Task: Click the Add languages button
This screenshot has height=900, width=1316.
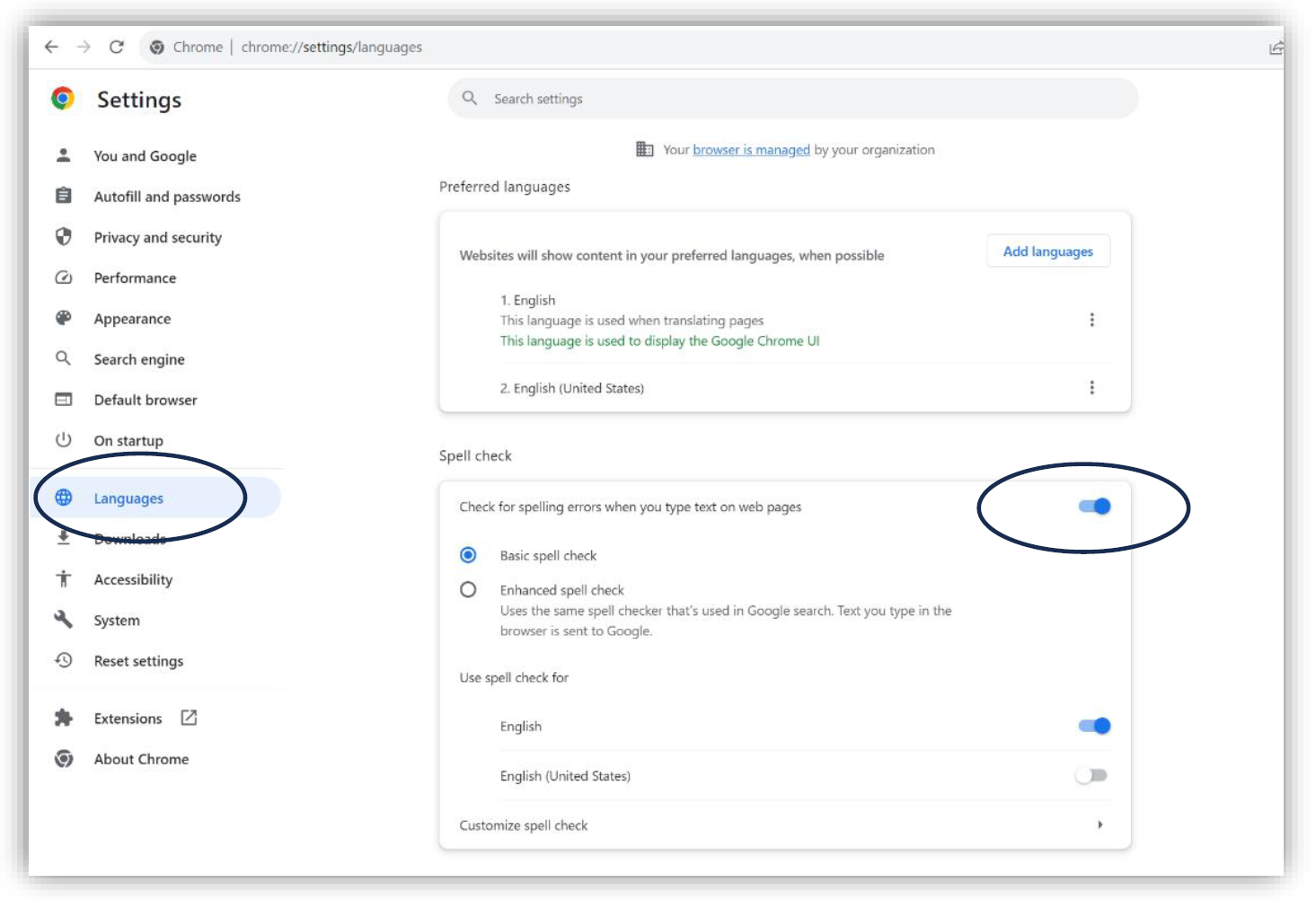Action: (1047, 251)
